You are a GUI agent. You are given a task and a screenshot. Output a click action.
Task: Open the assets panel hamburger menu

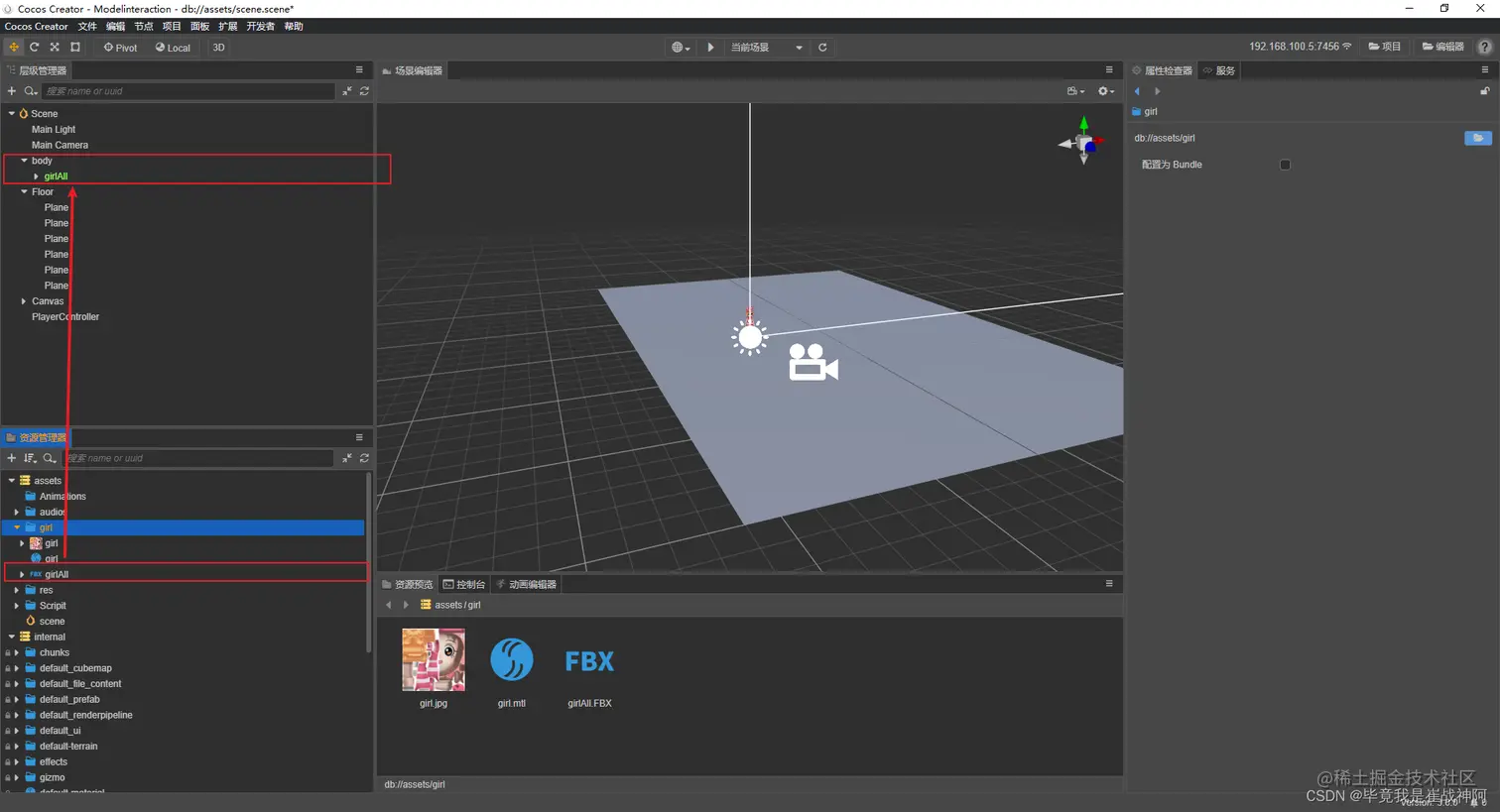coord(359,437)
